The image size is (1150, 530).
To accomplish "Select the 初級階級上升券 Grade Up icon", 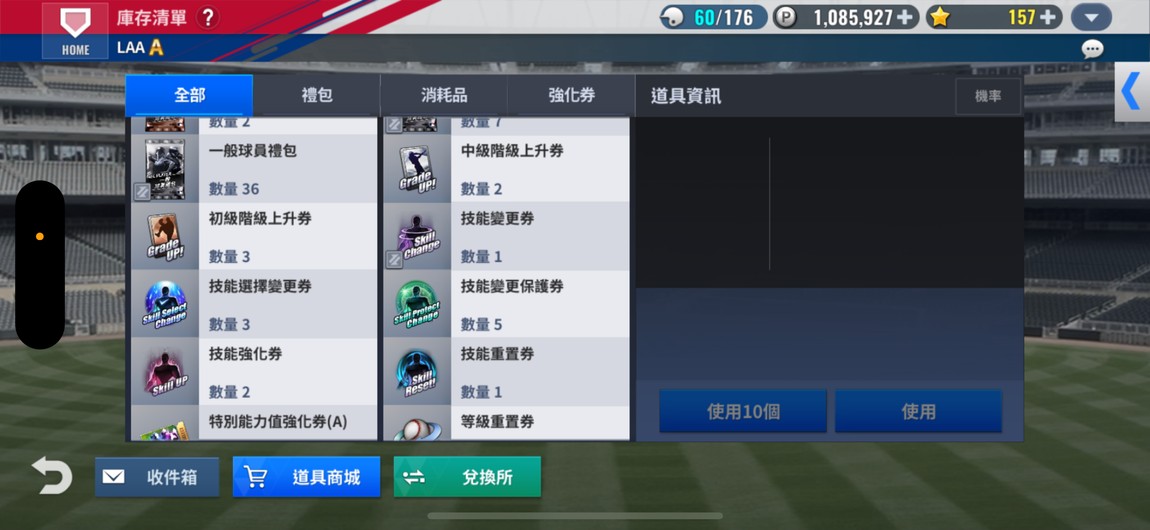I will coord(165,237).
